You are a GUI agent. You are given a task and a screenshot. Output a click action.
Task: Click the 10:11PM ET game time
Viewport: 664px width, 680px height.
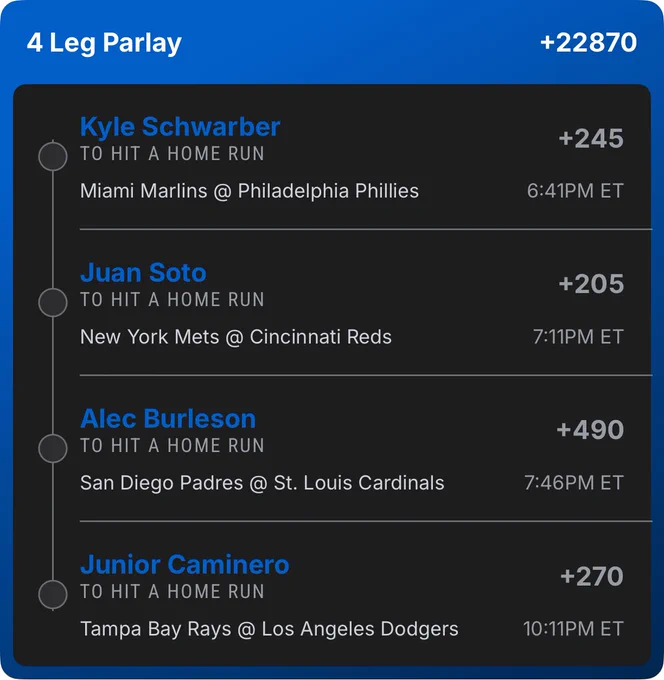point(573,629)
